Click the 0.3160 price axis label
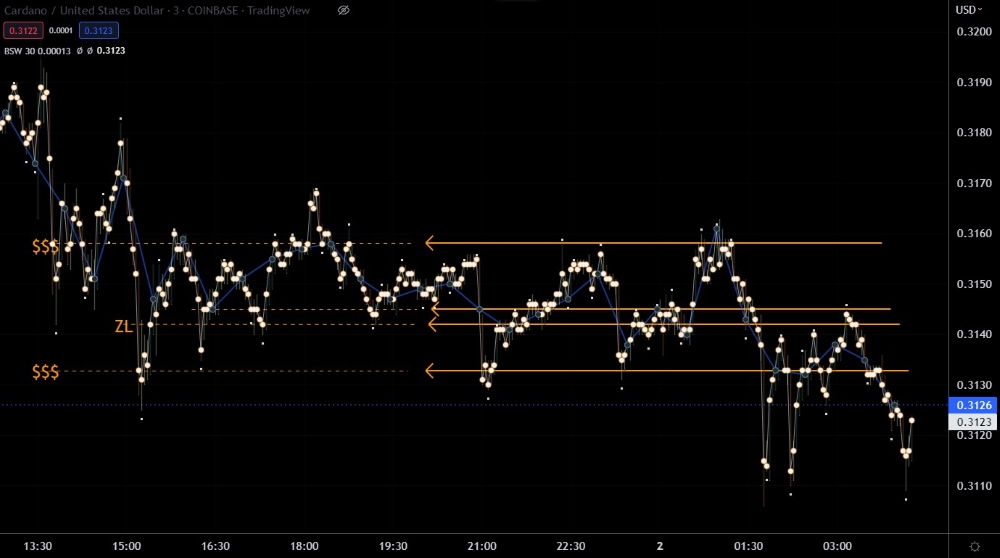The width and height of the screenshot is (1000, 558). tap(974, 233)
